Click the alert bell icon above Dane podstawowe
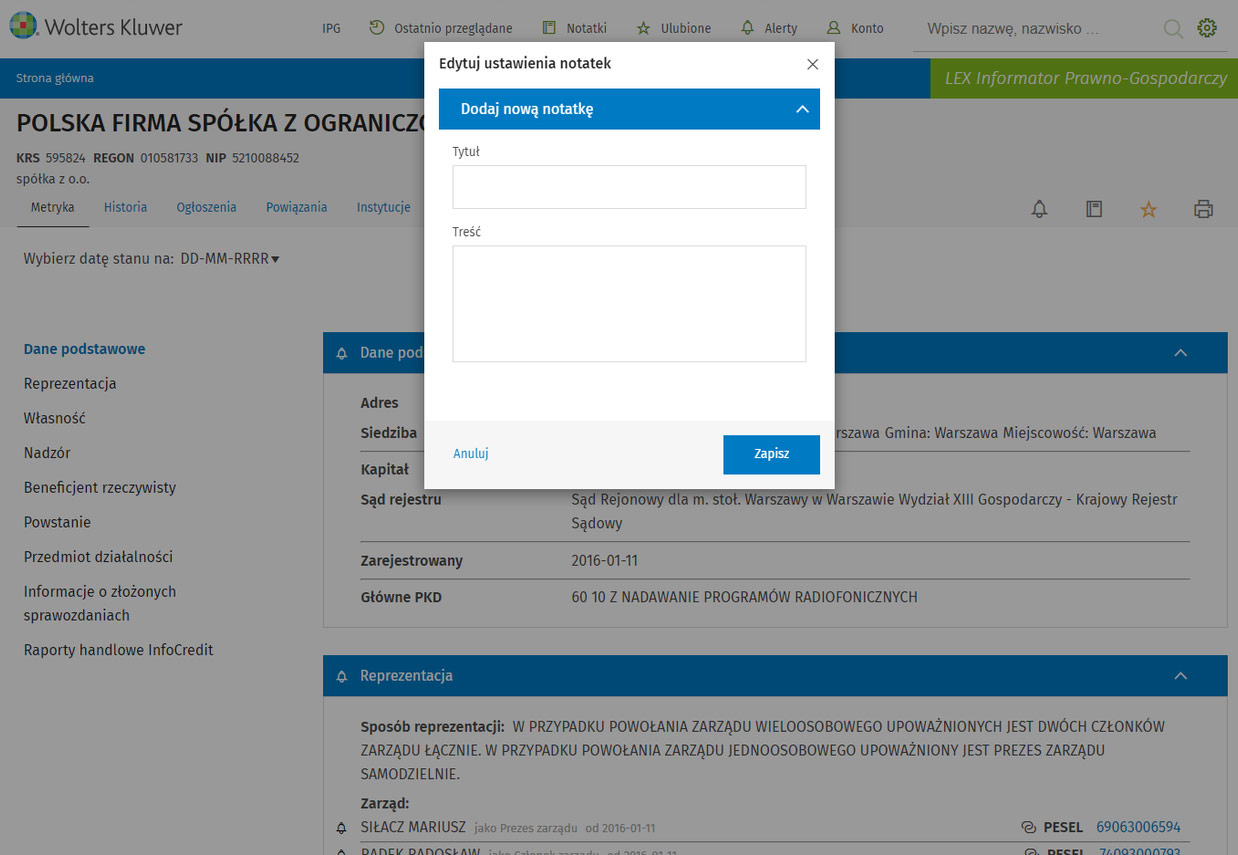 pos(1040,209)
